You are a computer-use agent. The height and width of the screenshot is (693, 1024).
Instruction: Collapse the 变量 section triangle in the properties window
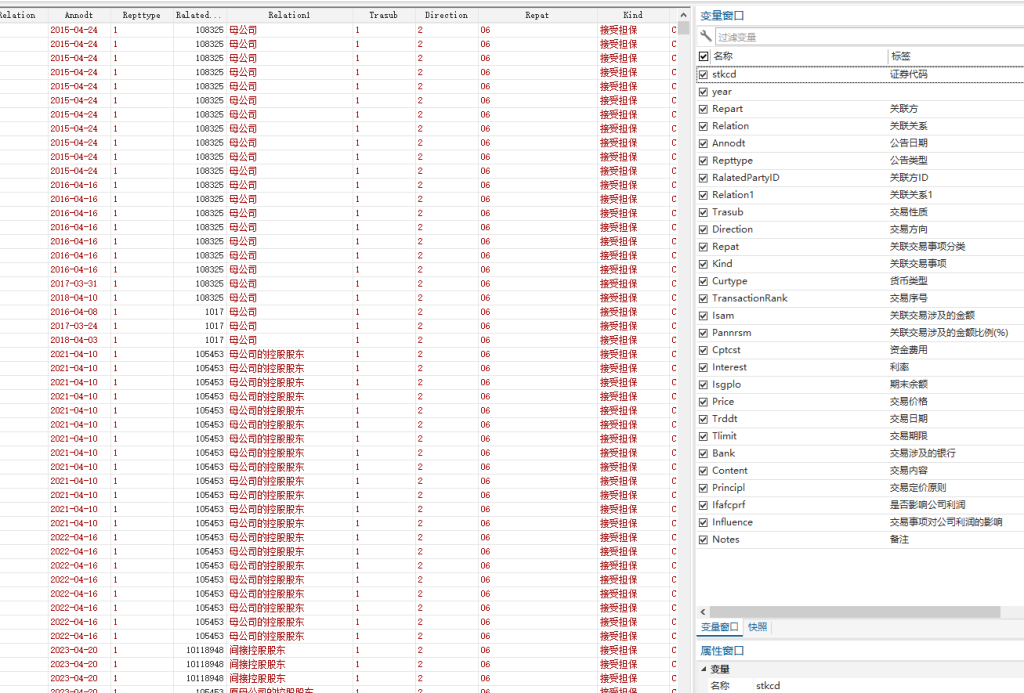click(x=703, y=669)
